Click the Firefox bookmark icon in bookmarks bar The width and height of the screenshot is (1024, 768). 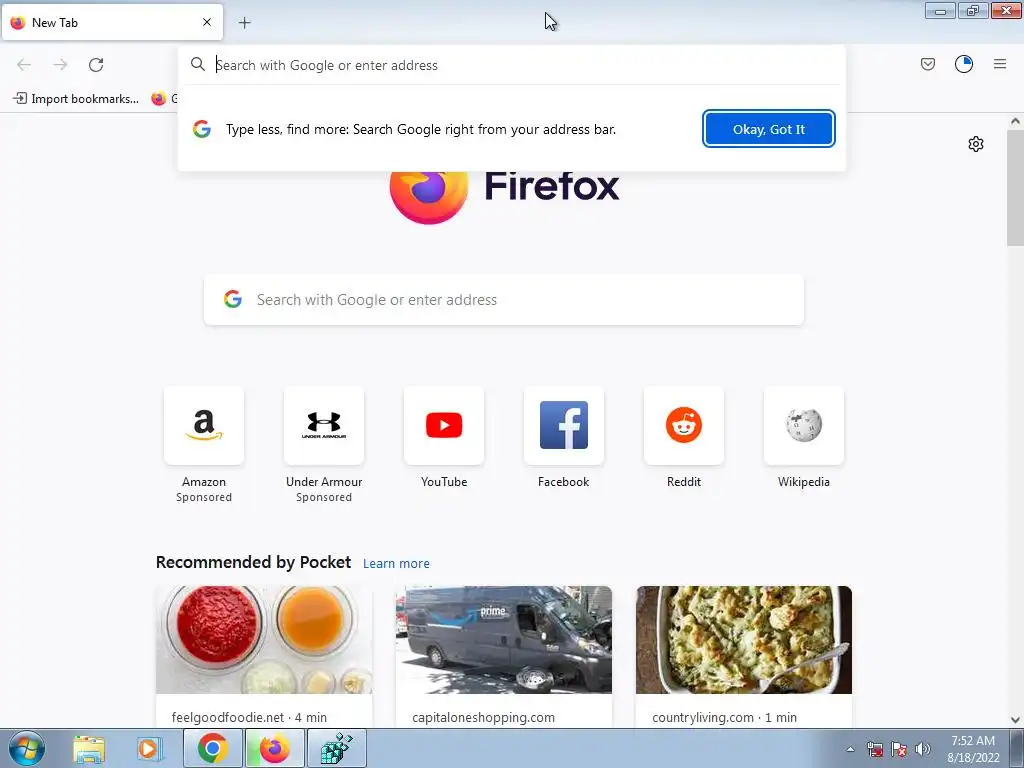click(159, 99)
